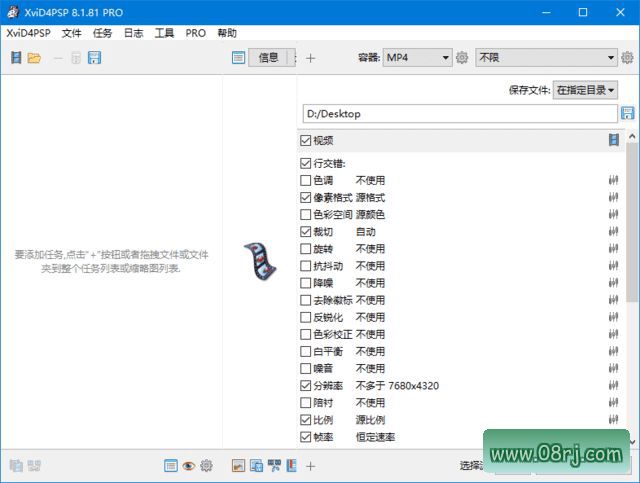This screenshot has width=640, height=483.
Task: Click the list view icon left of 信息
Action: (x=238, y=58)
